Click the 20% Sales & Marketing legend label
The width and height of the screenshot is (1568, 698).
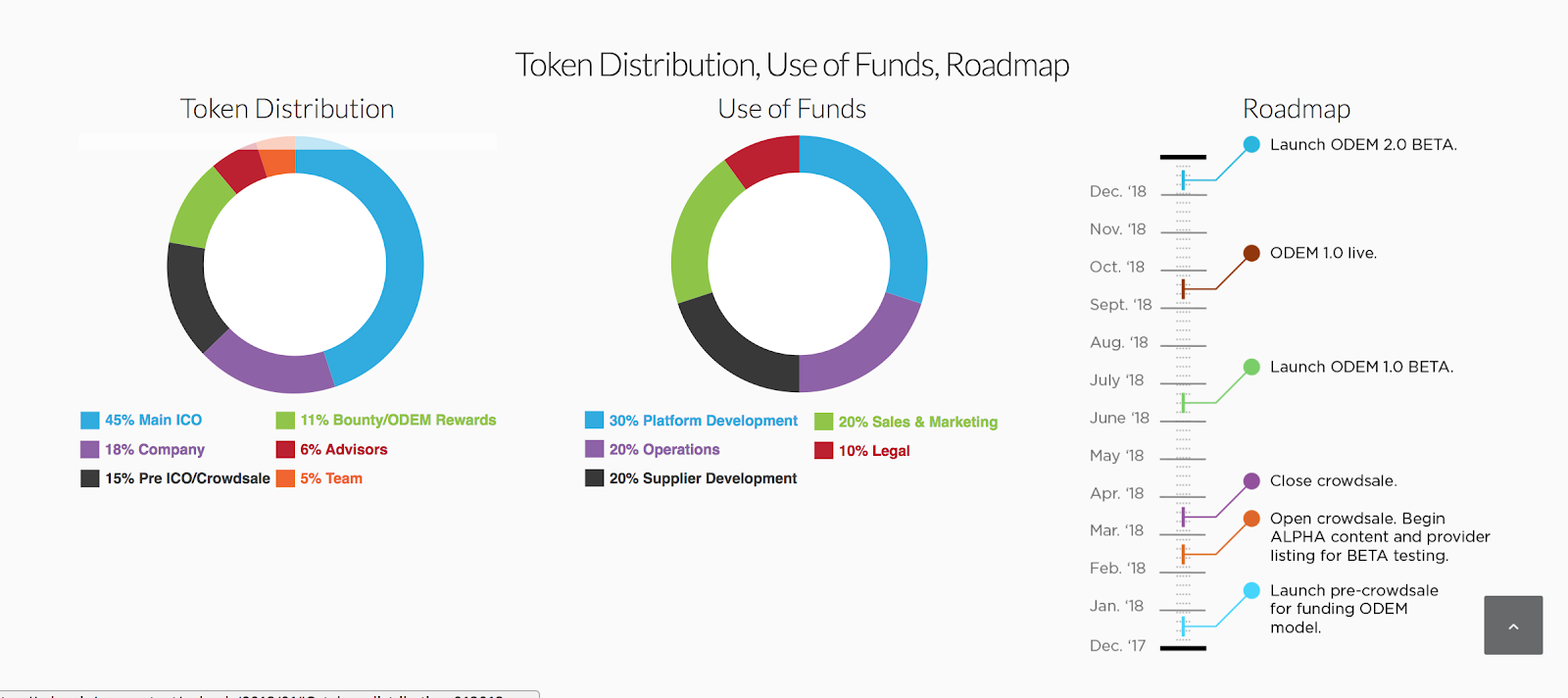918,422
